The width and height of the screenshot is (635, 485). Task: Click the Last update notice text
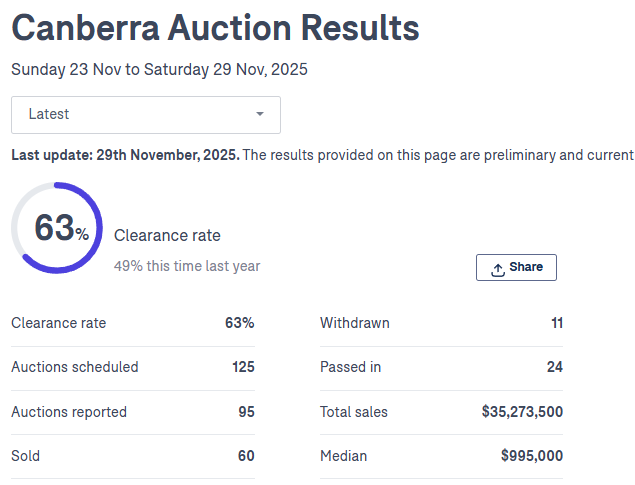322,155
